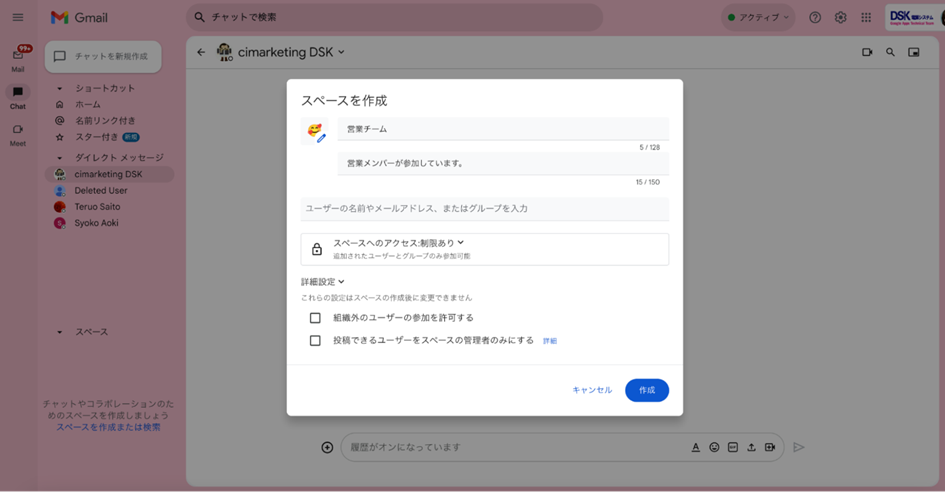Open the settings gear icon
Screen dimensions: 945x492
(x=841, y=18)
